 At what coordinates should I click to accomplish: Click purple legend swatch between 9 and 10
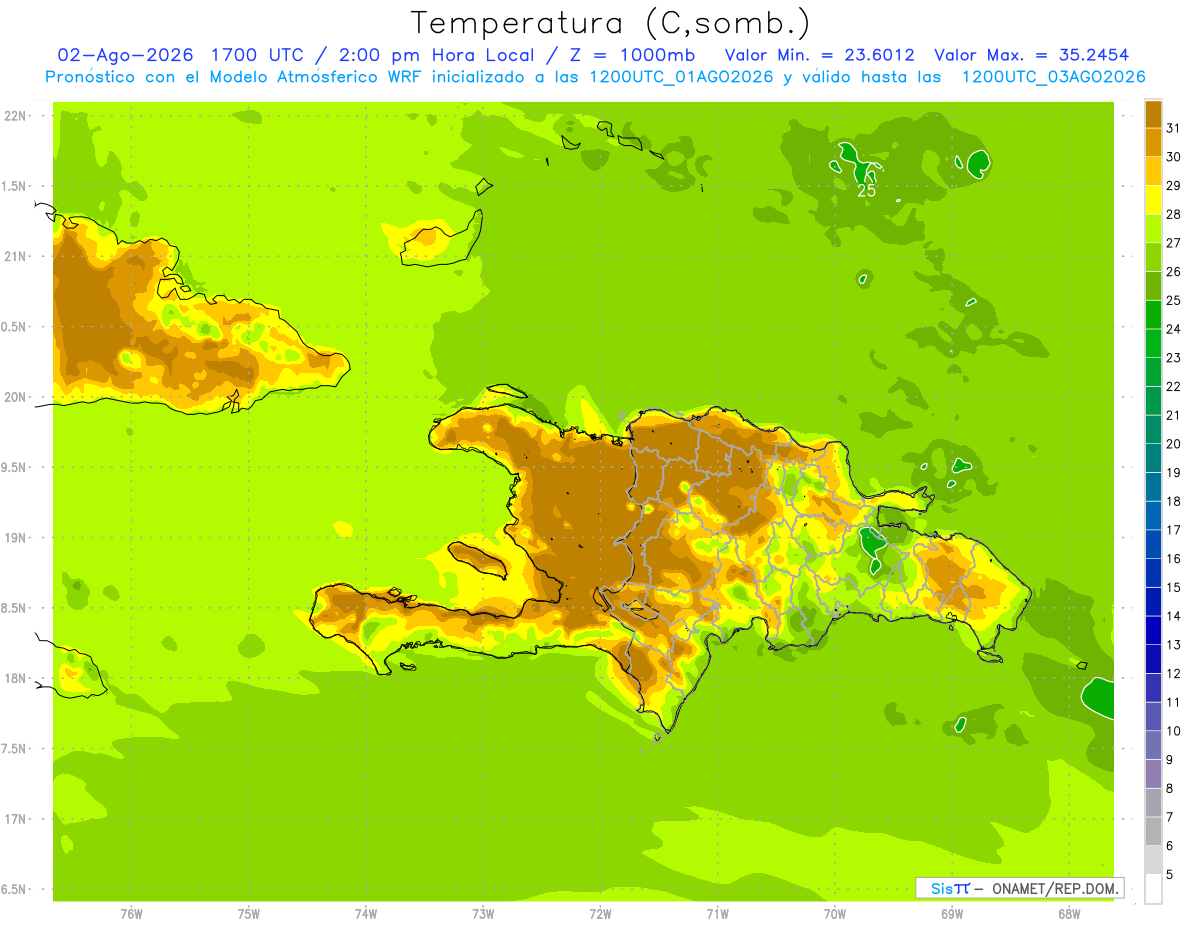pyautogui.click(x=1153, y=745)
